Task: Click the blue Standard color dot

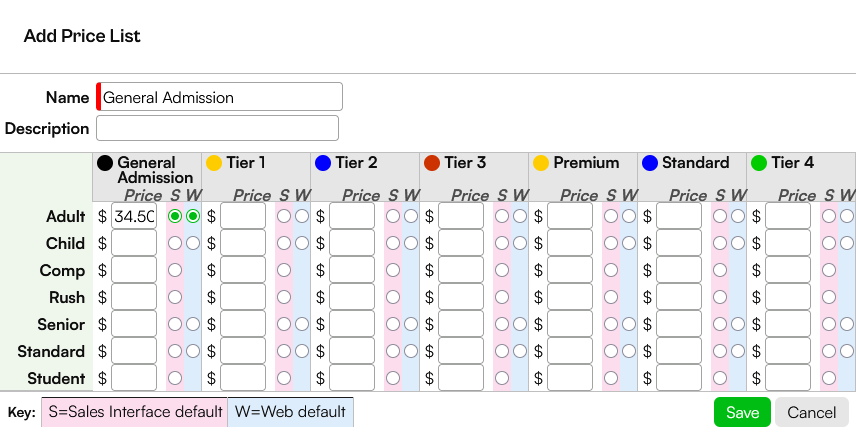Action: (x=650, y=163)
